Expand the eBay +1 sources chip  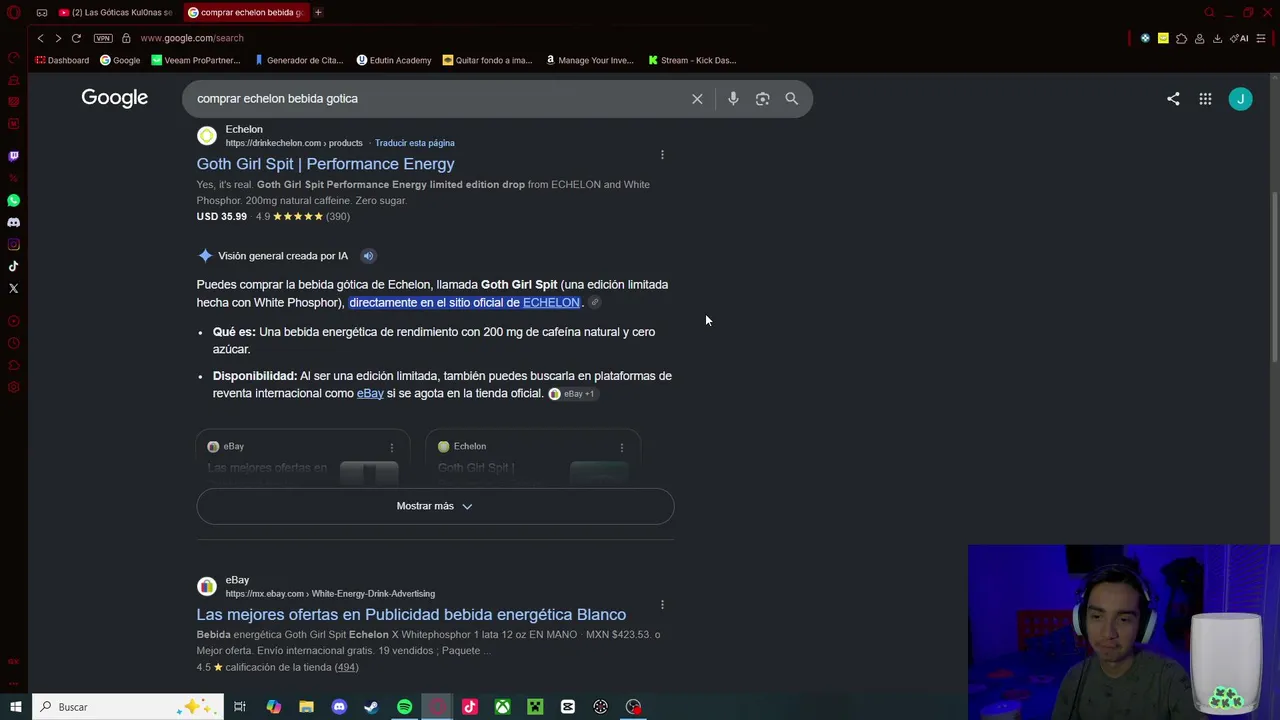[x=572, y=394]
